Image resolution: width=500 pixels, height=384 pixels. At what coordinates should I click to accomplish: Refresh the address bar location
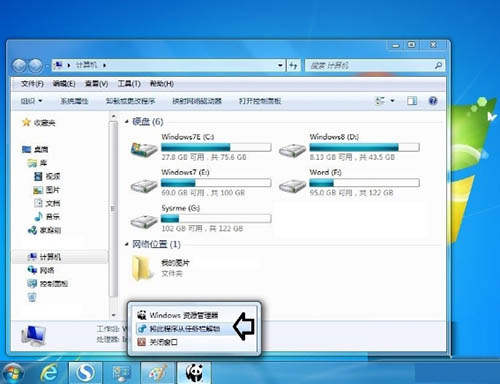point(294,65)
